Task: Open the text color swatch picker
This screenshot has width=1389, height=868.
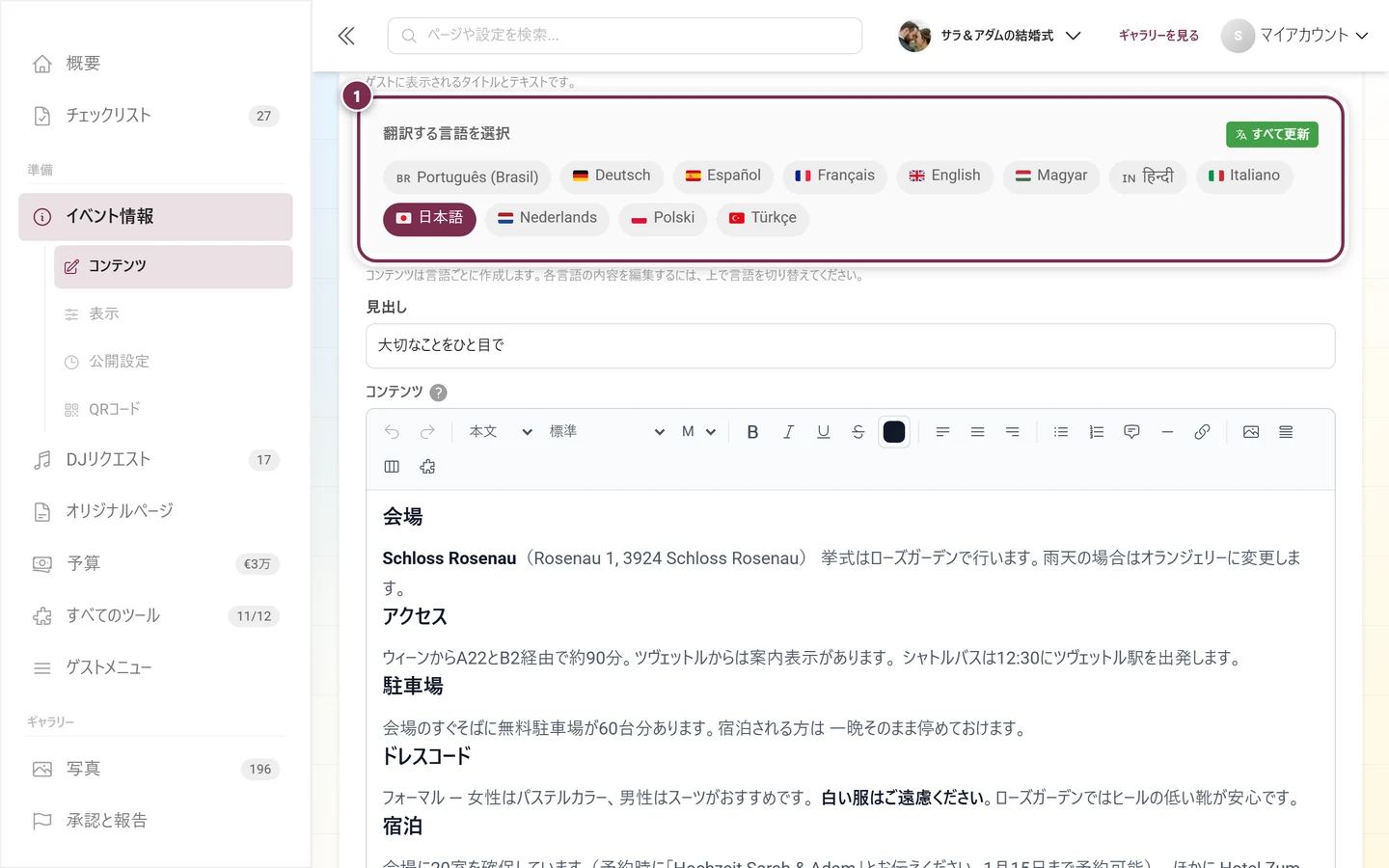Action: coord(894,432)
